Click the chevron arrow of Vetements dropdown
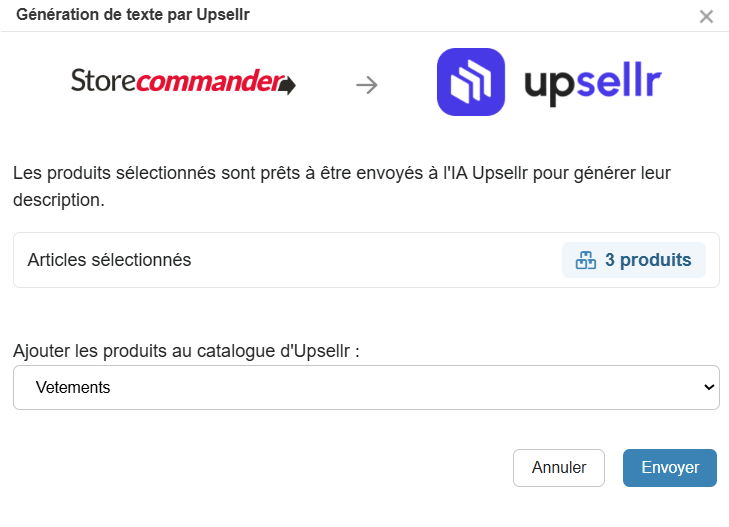Image resolution: width=729 pixels, height=527 pixels. click(709, 387)
